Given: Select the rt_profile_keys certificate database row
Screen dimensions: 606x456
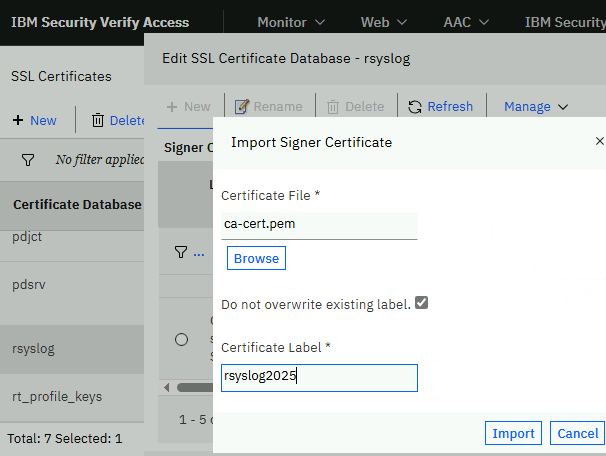Looking at the screenshot, I should tap(72, 397).
